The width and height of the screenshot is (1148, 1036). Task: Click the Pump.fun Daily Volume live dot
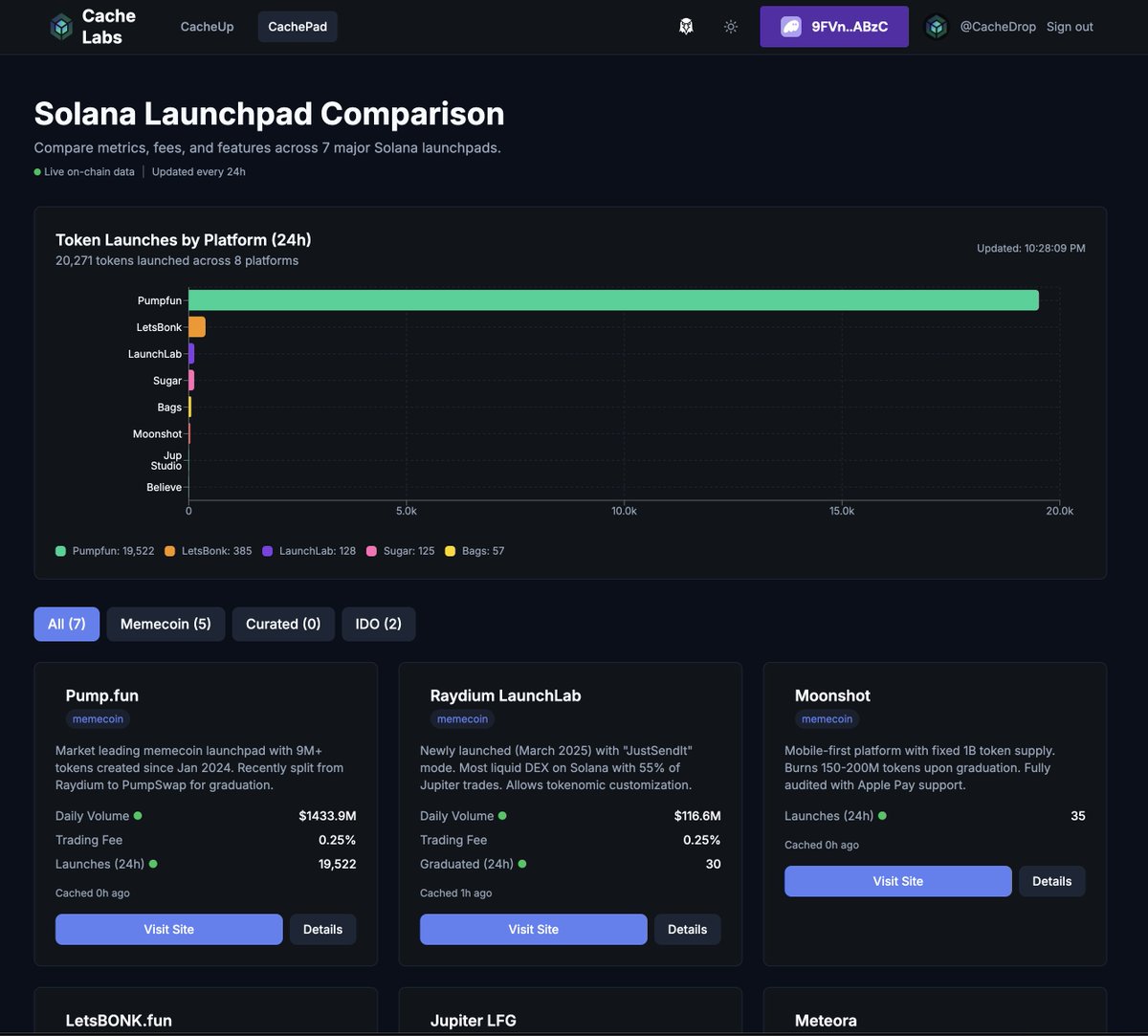pyautogui.click(x=138, y=816)
